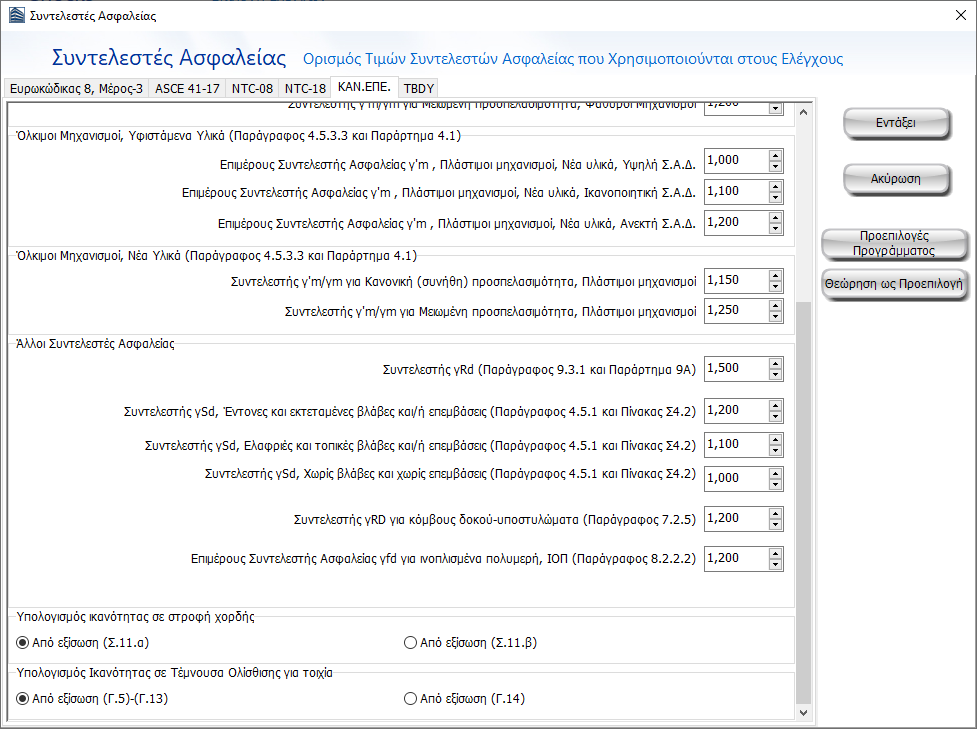Increase γfd value for ΙΟΠ polymers
This screenshot has height=729, width=977.
pos(775,553)
